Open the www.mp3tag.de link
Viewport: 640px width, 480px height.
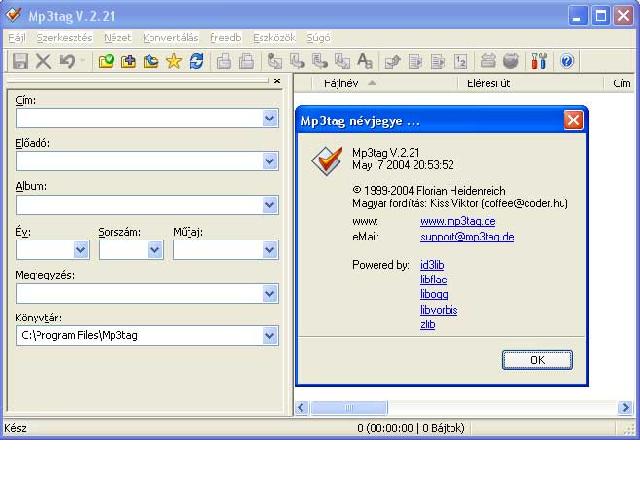pyautogui.click(x=458, y=221)
